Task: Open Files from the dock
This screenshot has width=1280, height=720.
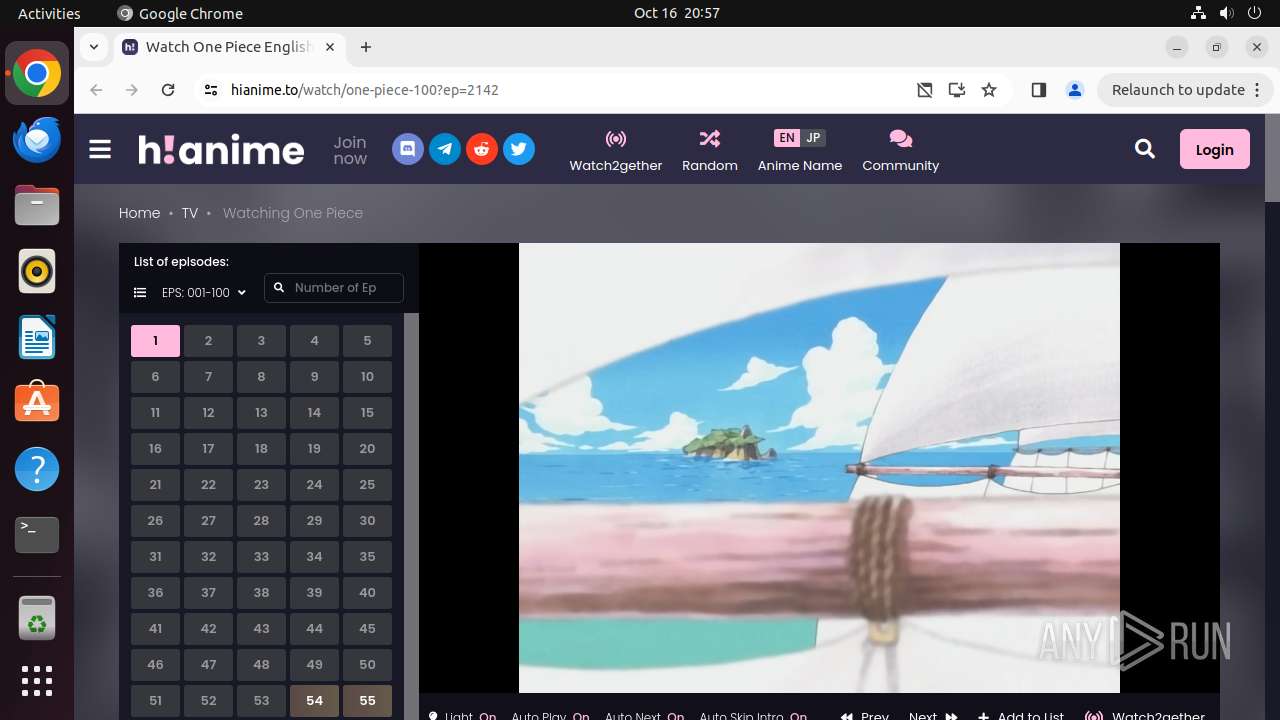Action: click(37, 205)
